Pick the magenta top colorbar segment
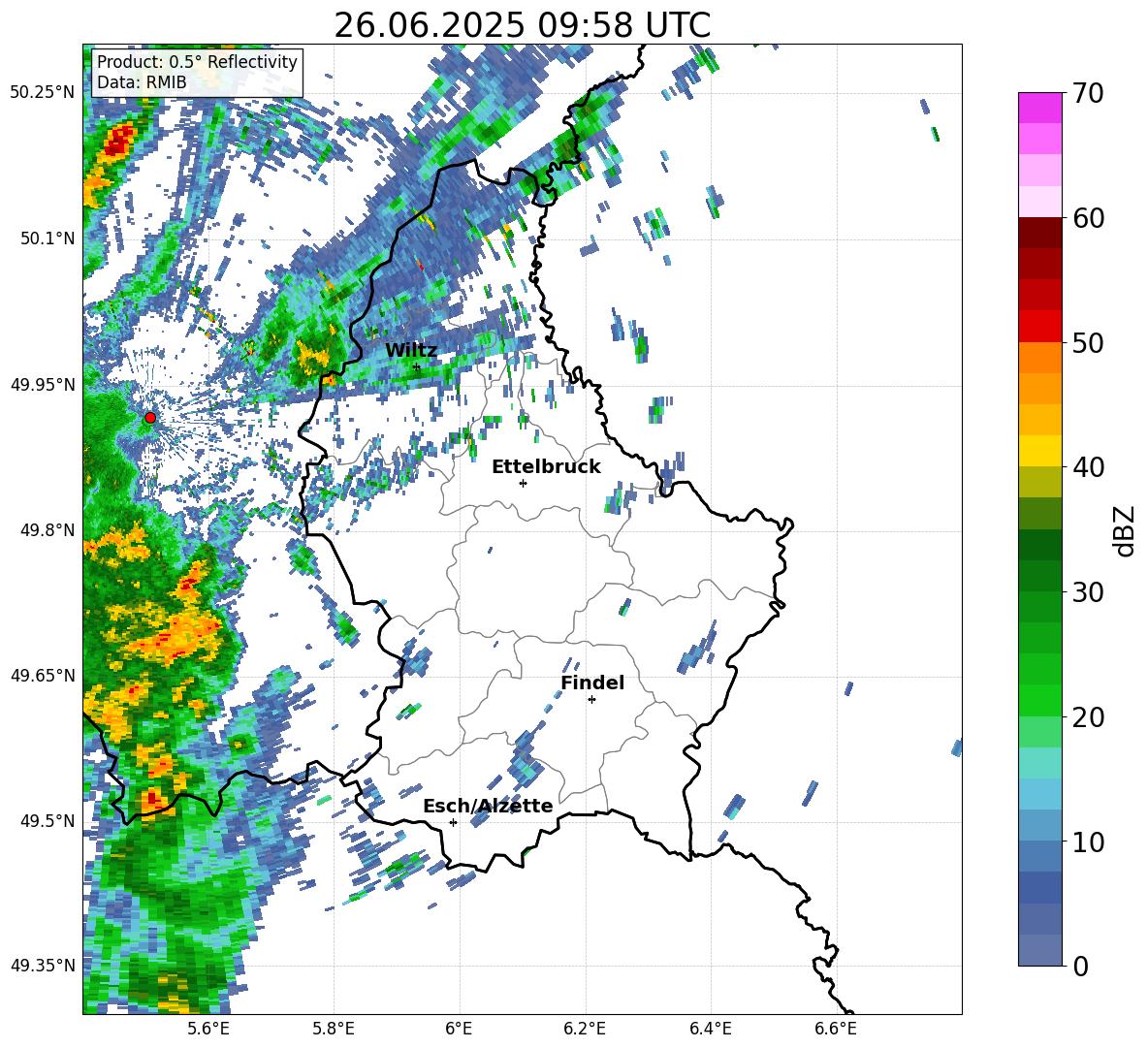The height and width of the screenshot is (1048, 1148). click(x=1039, y=108)
